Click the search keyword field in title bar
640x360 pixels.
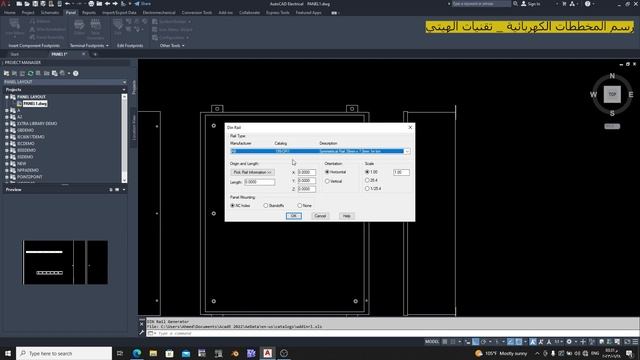pyautogui.click(x=481, y=4)
